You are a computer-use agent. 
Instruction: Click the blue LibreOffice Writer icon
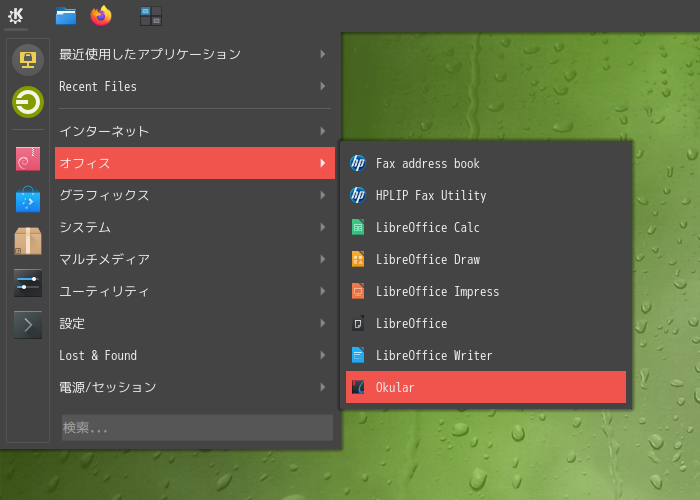point(358,355)
